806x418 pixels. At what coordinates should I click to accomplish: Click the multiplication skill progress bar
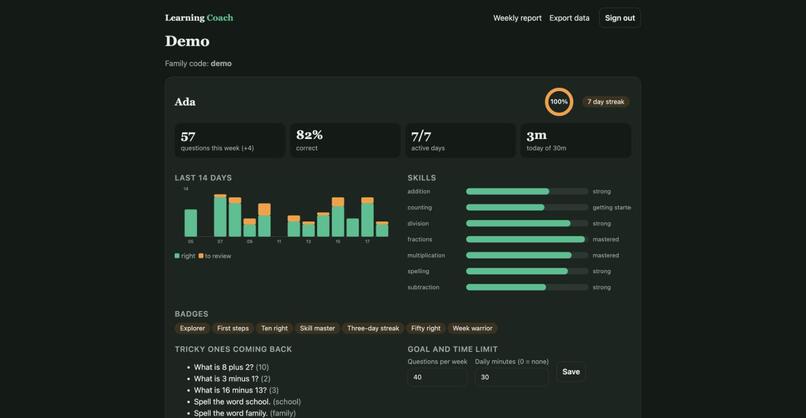coord(527,256)
